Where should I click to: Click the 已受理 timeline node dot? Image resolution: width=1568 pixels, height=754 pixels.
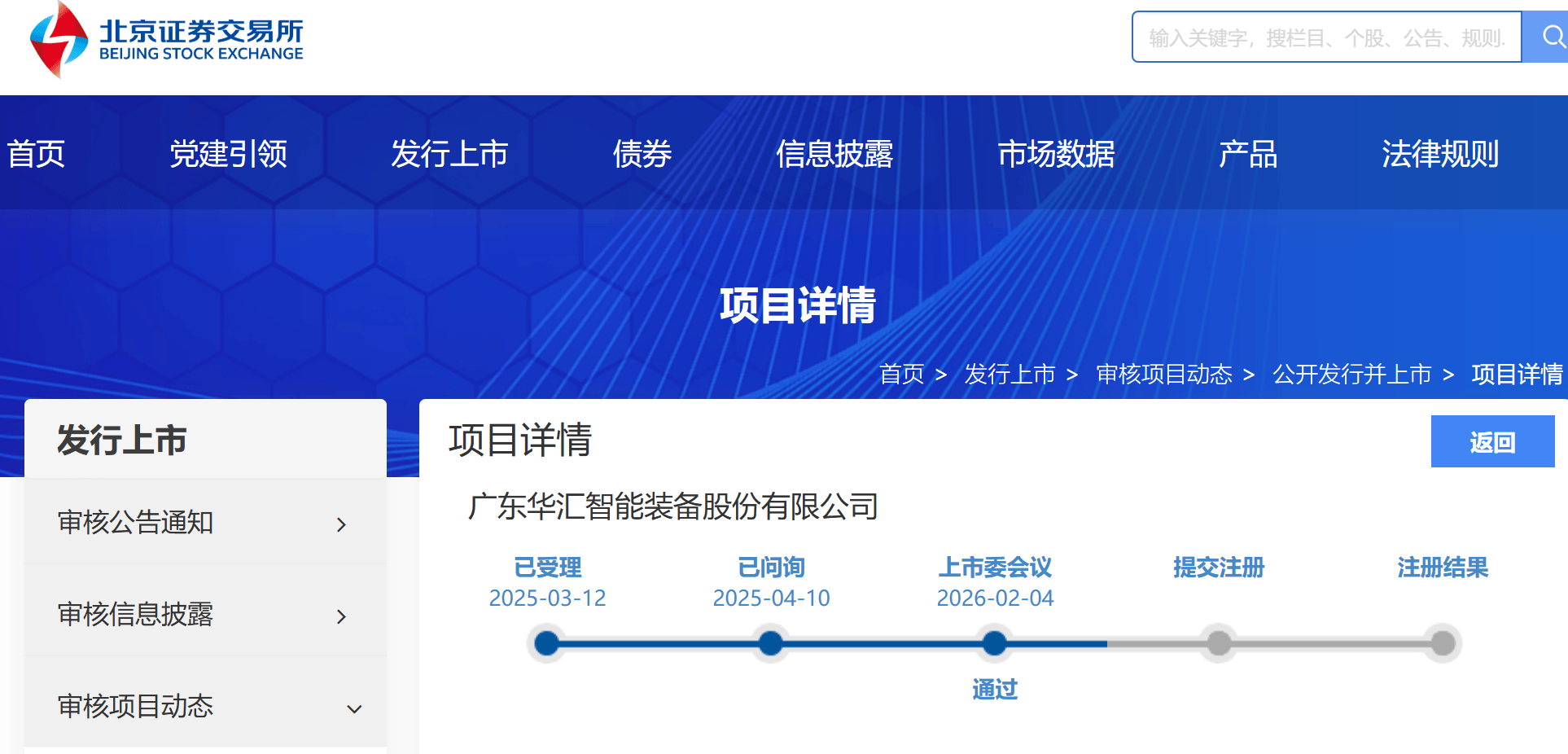pos(547,643)
